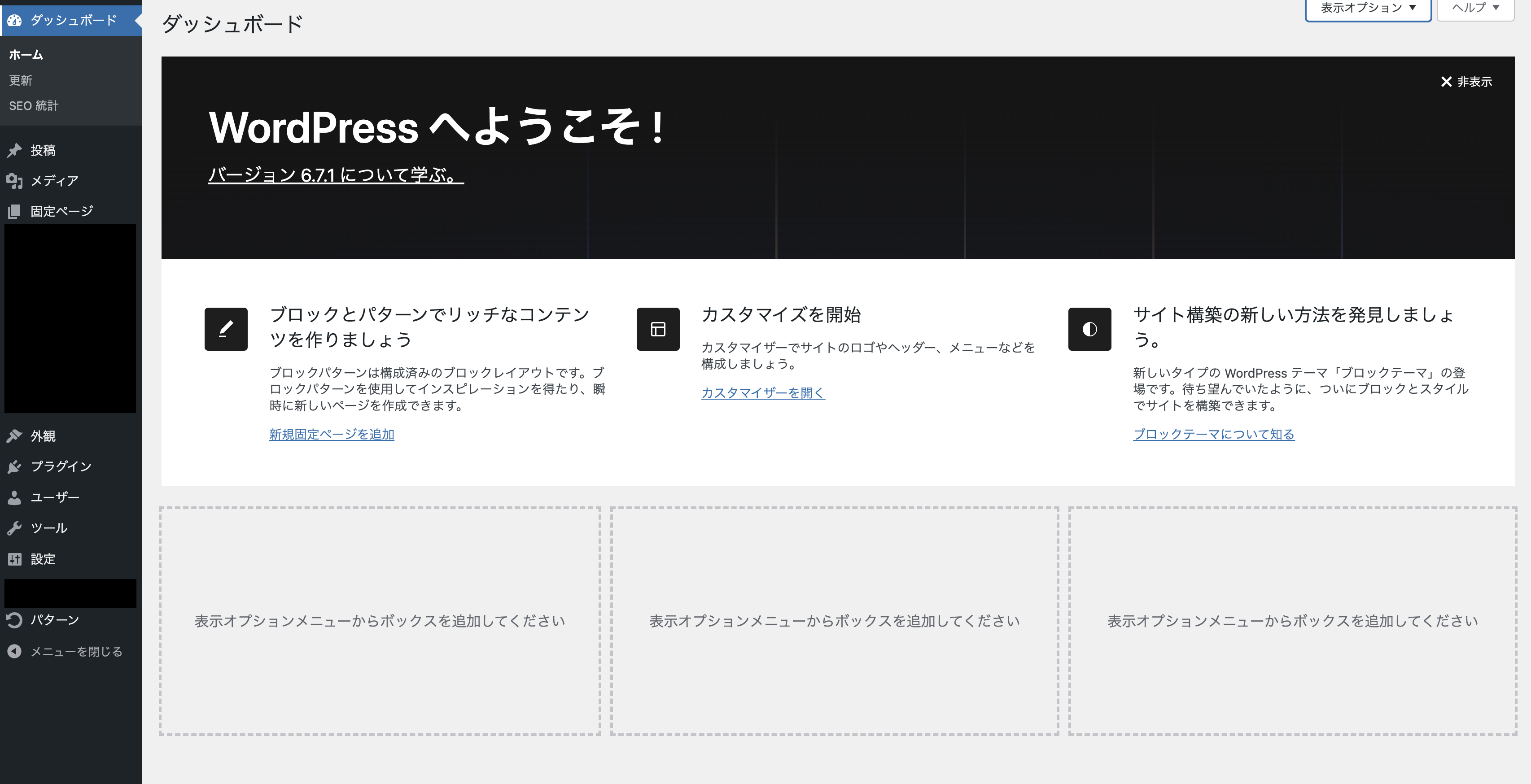The image size is (1531, 784).
Task: Click the ブロックとパターンでリッチなコンテンツを作りましょう heading
Action: click(429, 327)
